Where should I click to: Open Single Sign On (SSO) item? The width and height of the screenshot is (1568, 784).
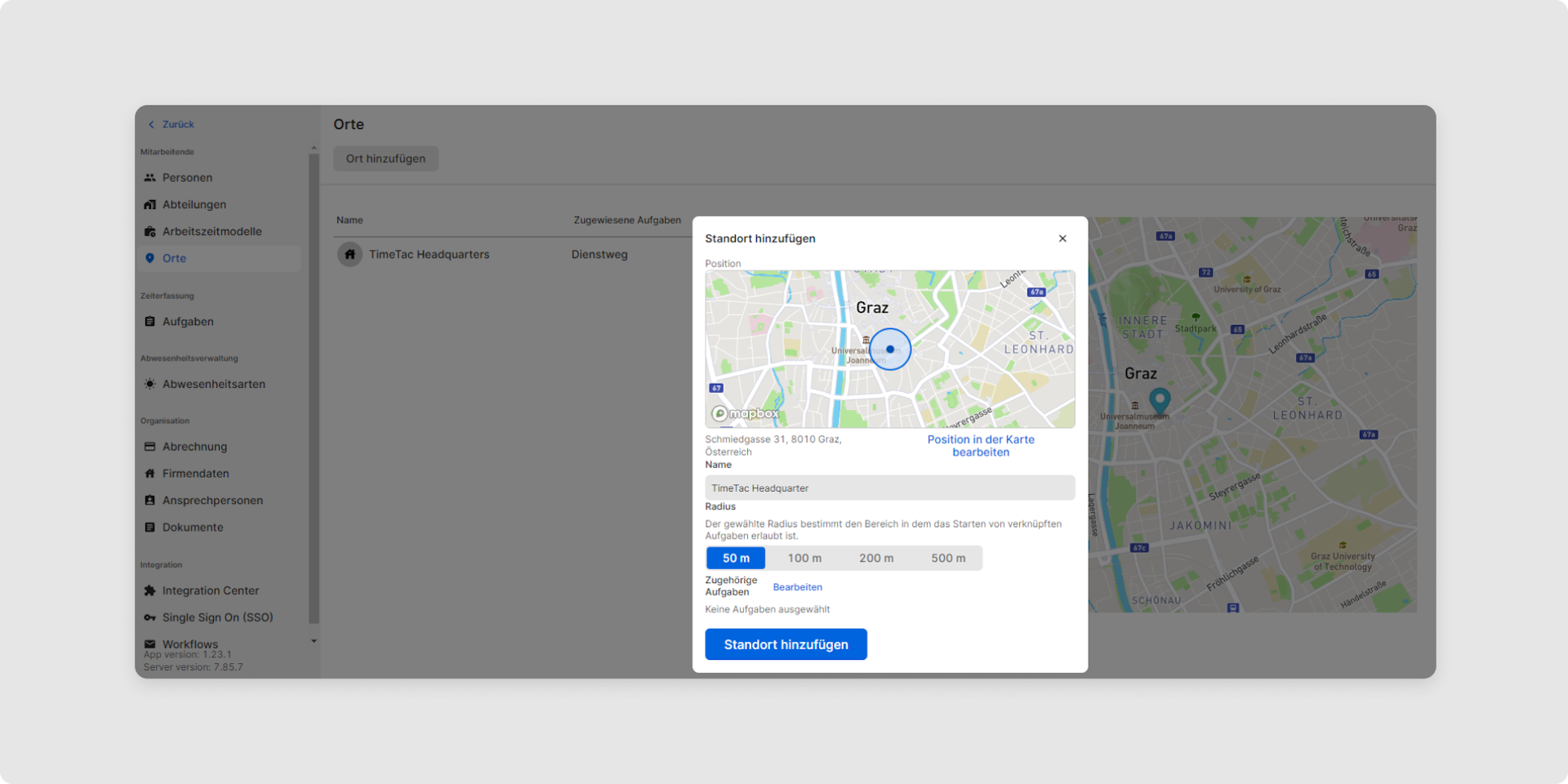219,617
